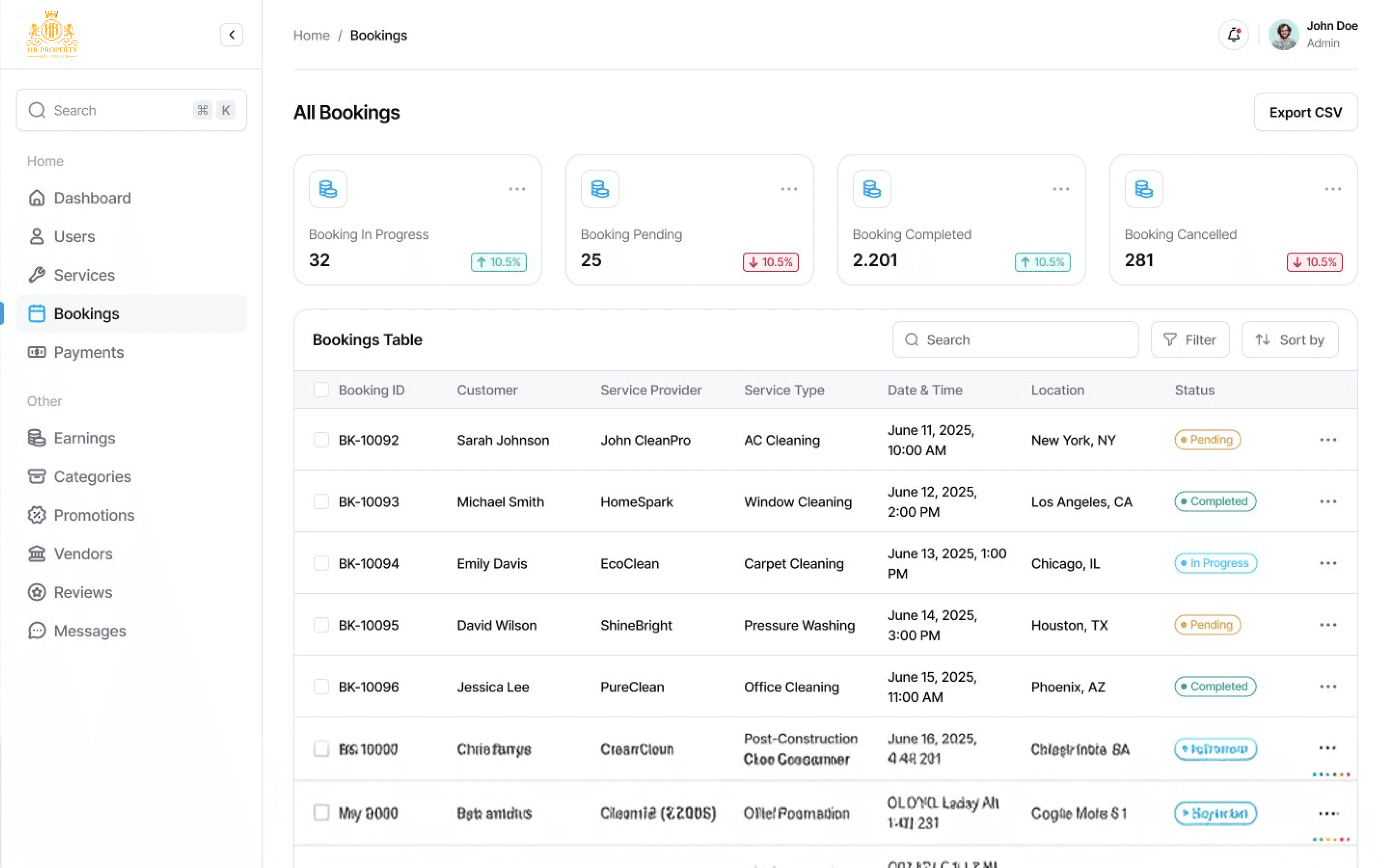Click the 10.5% down badge on Pending card
Viewport: 1389px width, 868px height.
click(771, 262)
